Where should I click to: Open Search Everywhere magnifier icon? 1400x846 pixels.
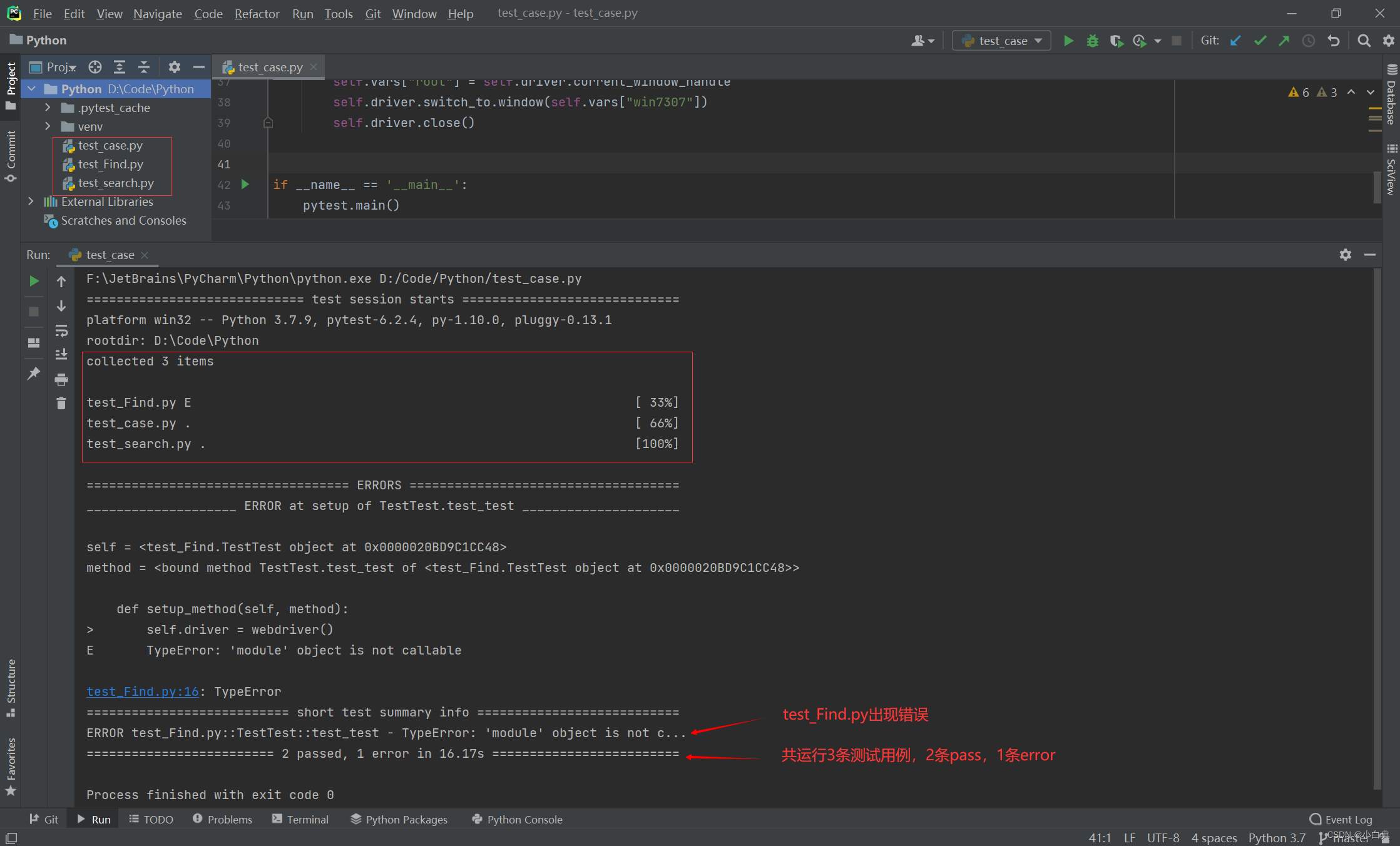point(1364,41)
